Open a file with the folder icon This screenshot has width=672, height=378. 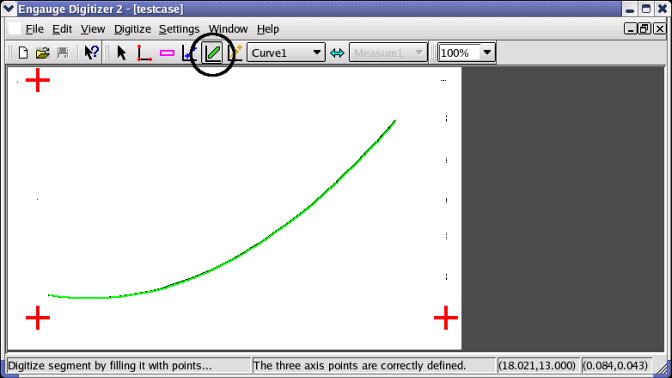[42, 53]
